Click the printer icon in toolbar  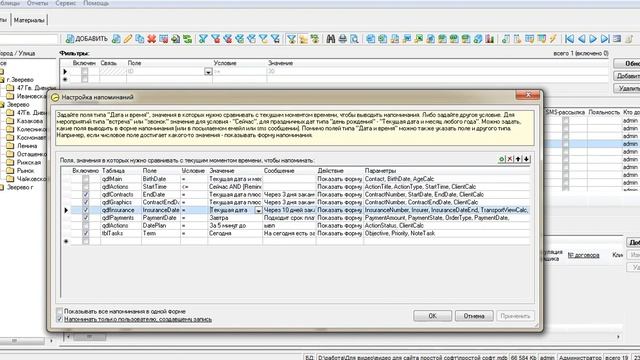[x=342, y=39]
